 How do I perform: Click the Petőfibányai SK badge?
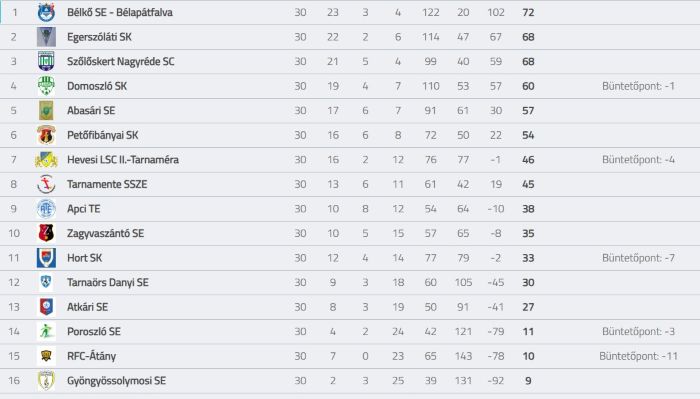click(x=46, y=135)
